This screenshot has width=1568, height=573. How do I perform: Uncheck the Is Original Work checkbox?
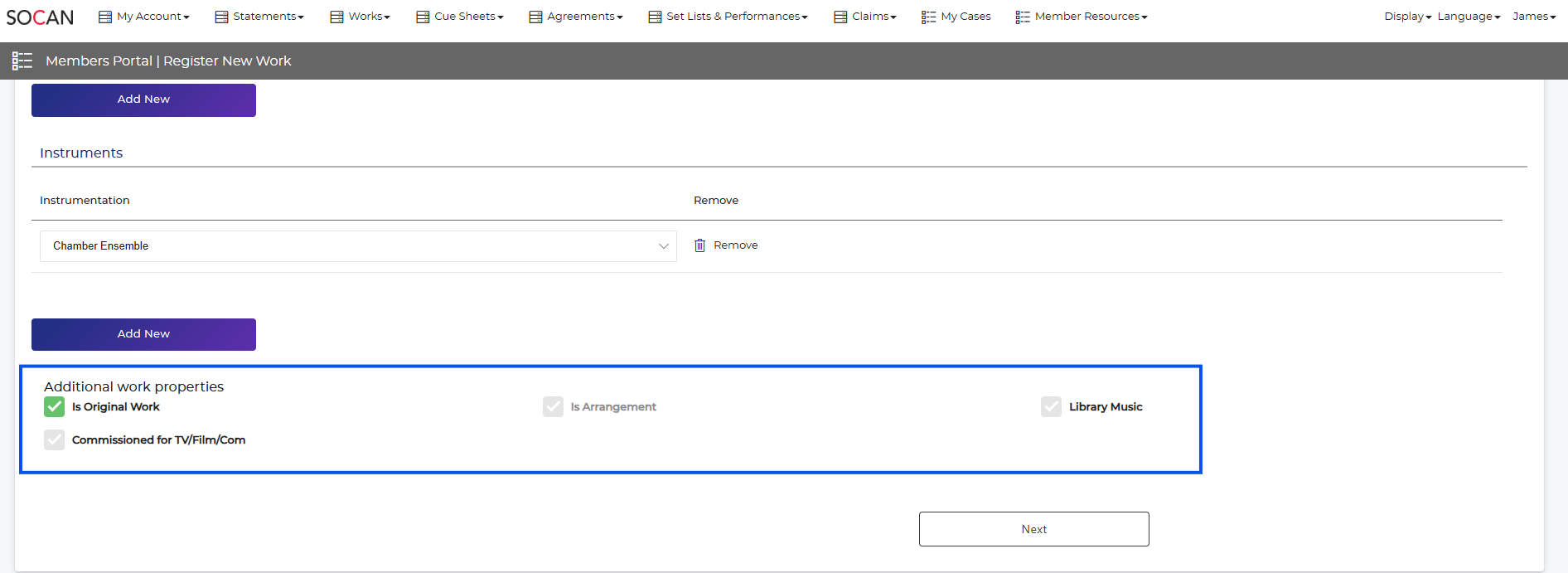[55, 406]
